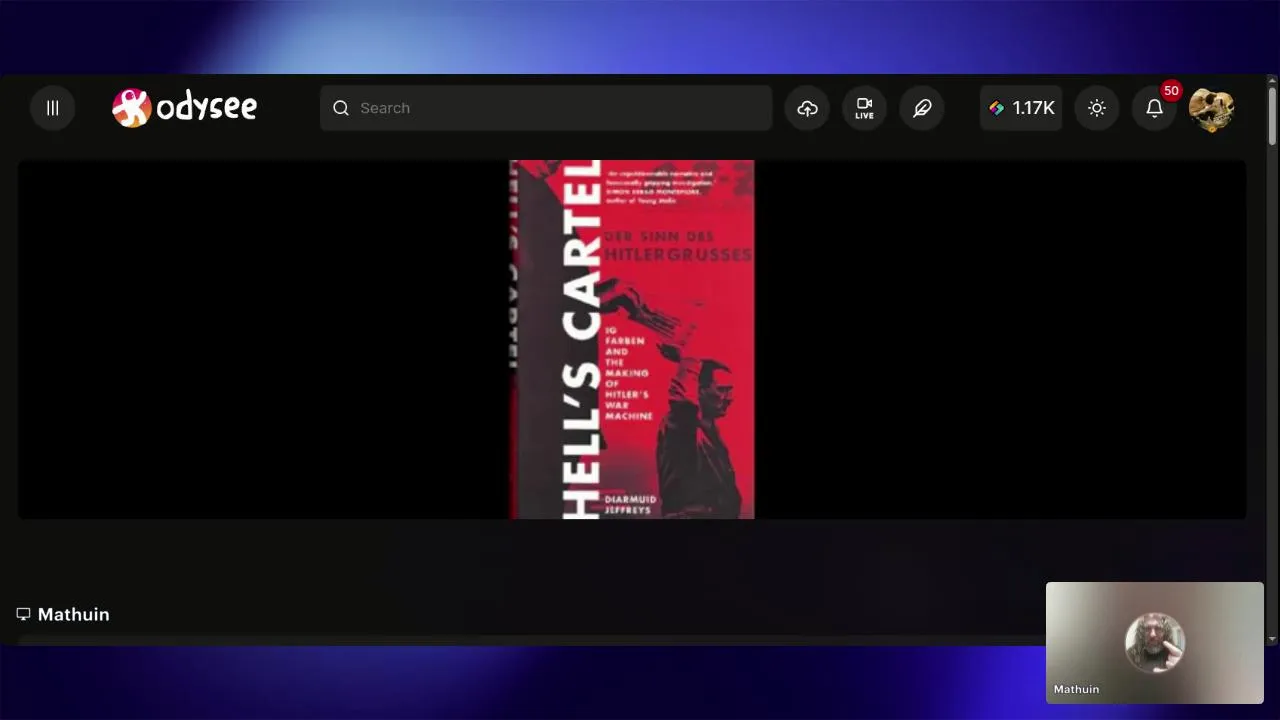Go to Odysee home via logo
Screen dimensions: 1280x720
(x=184, y=107)
